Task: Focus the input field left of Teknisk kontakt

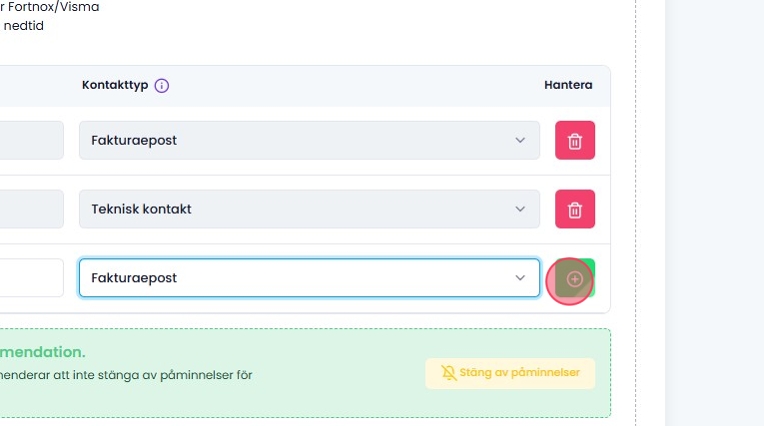Action: point(30,209)
